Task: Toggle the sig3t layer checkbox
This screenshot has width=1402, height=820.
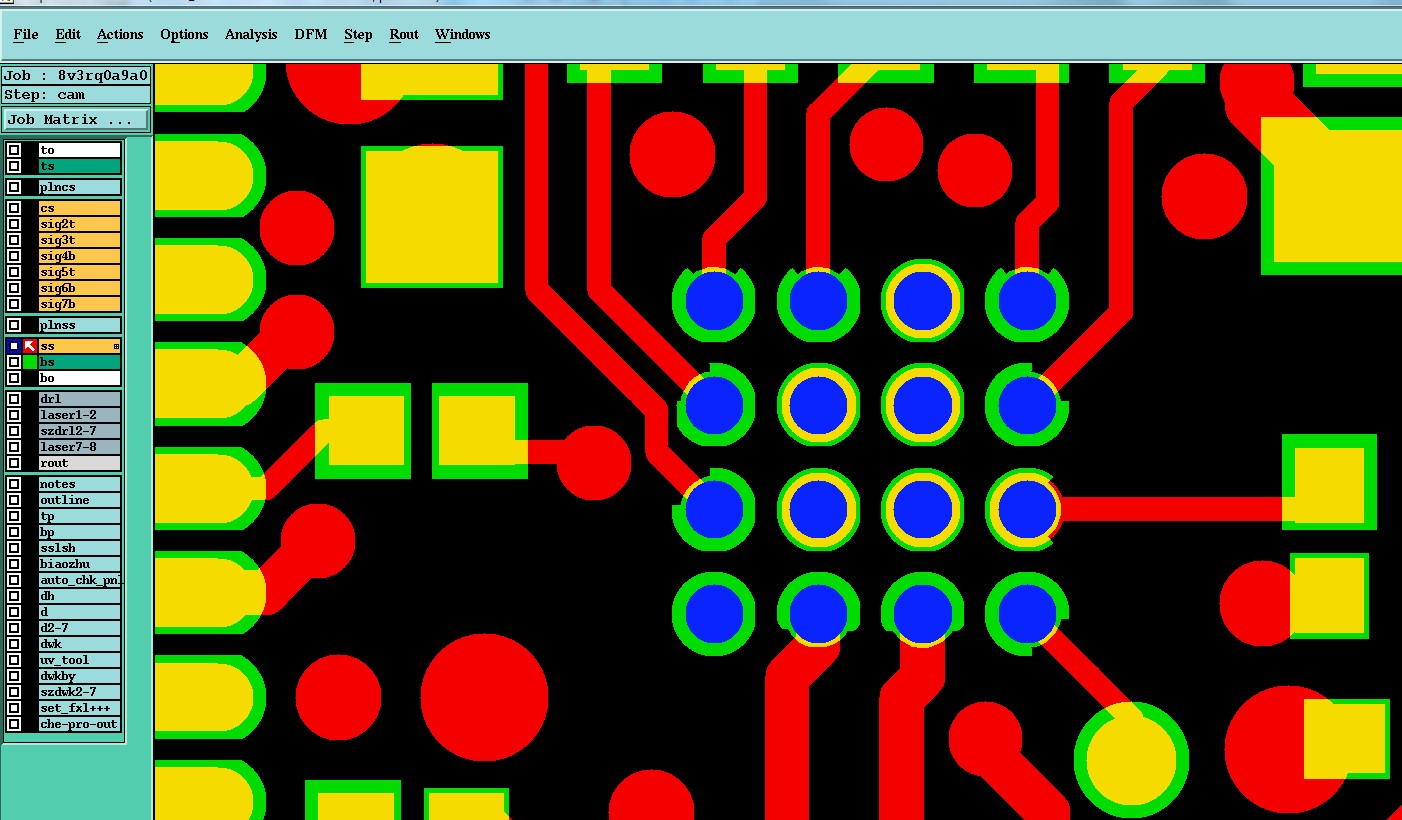Action: point(14,240)
